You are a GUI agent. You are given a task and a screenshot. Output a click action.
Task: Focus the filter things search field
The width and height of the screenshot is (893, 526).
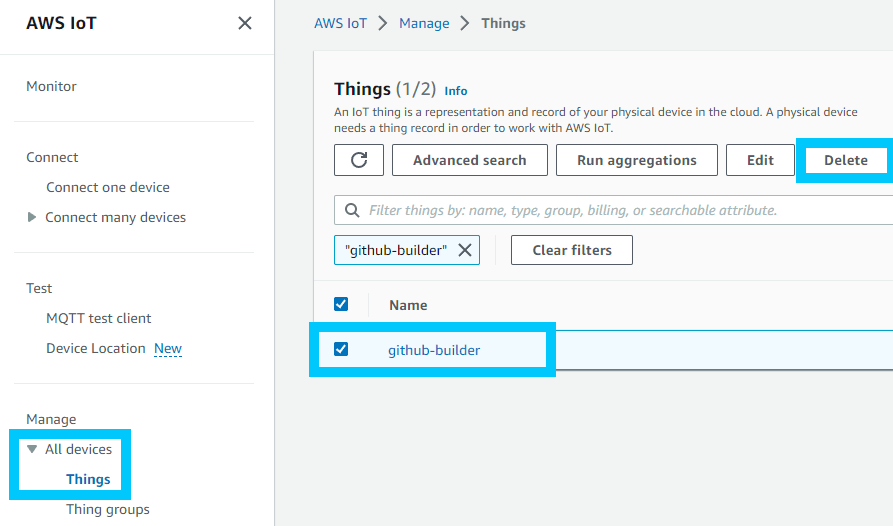tap(620, 211)
